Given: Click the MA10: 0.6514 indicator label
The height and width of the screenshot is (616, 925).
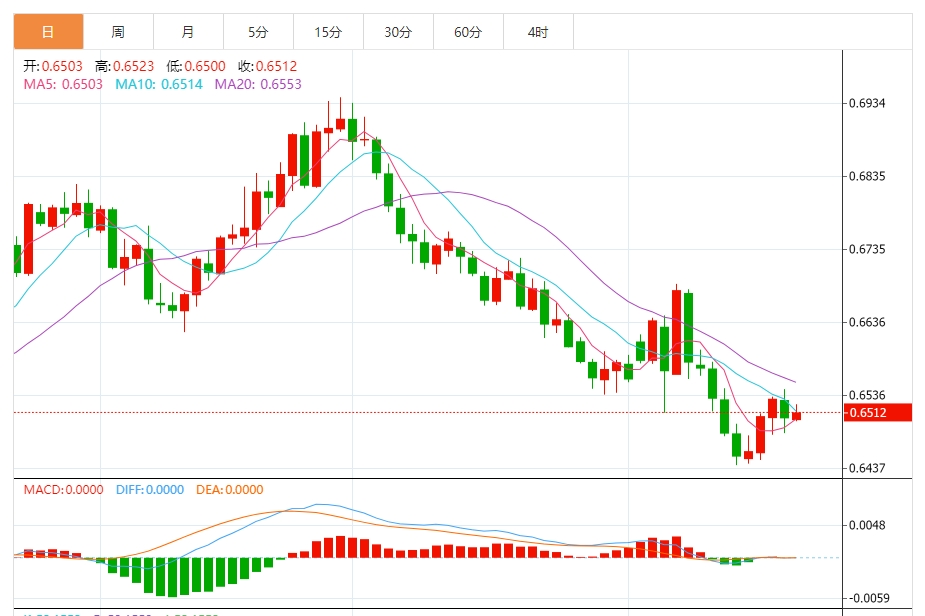Looking at the screenshot, I should coord(159,84).
